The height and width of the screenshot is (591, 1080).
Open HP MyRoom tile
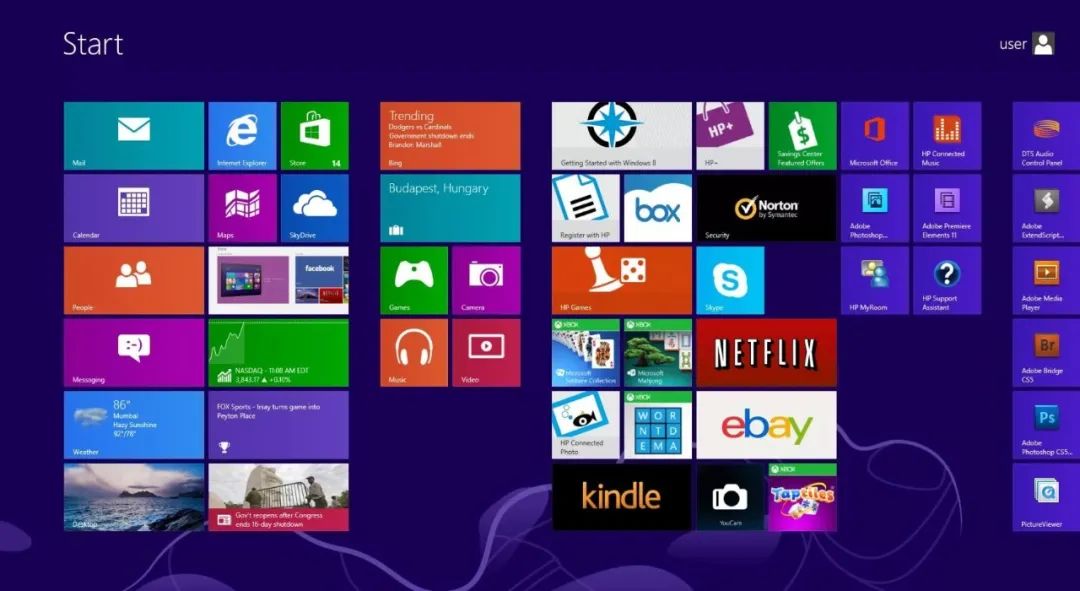(x=875, y=280)
